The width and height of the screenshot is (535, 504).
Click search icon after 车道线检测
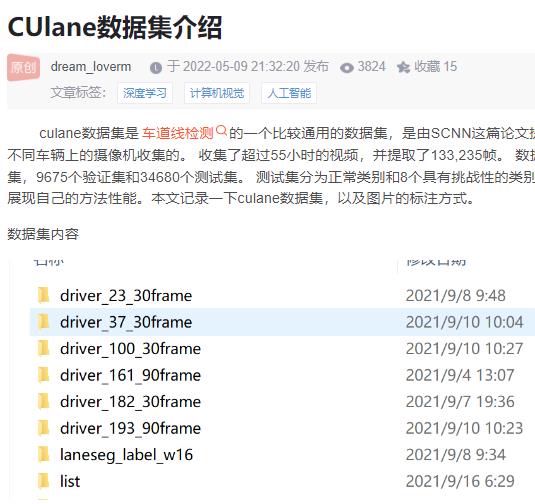pos(221,130)
